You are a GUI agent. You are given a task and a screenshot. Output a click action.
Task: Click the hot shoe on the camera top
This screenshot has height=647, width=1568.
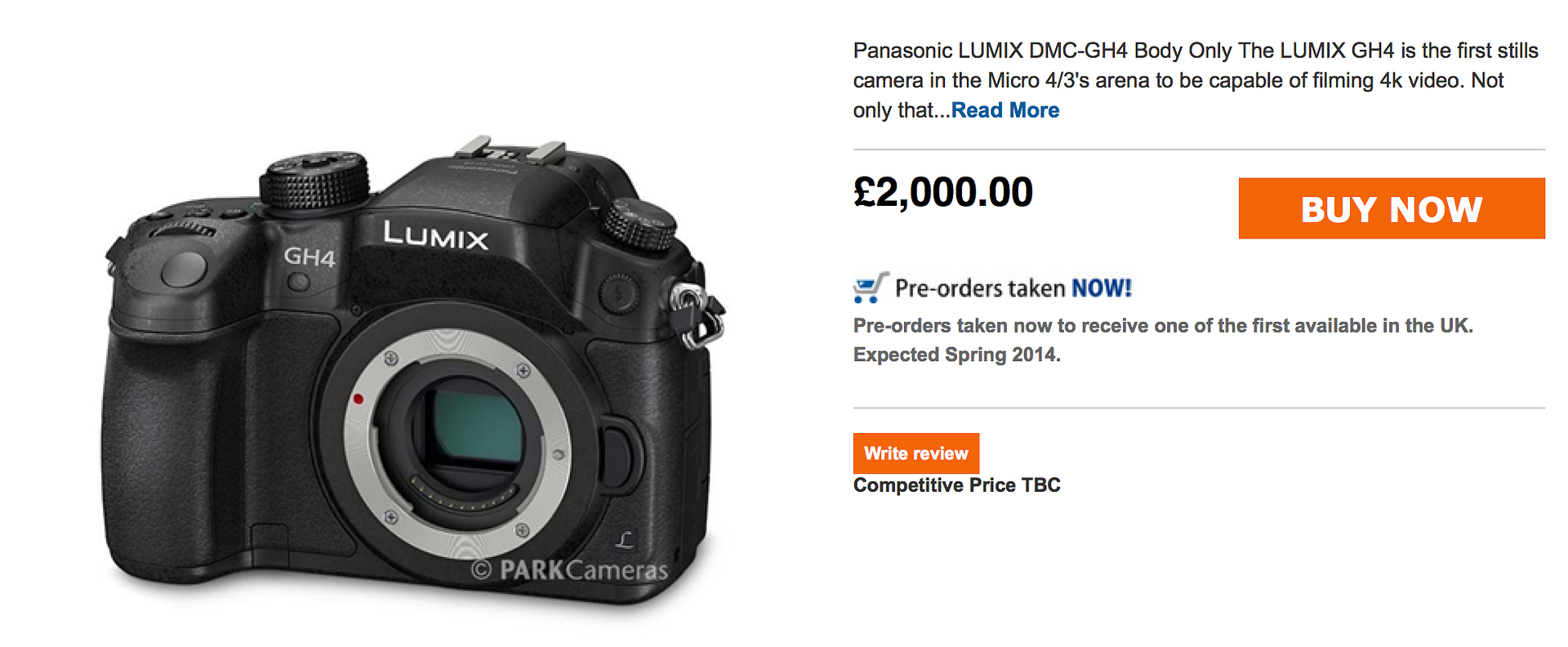pyautogui.click(x=510, y=151)
